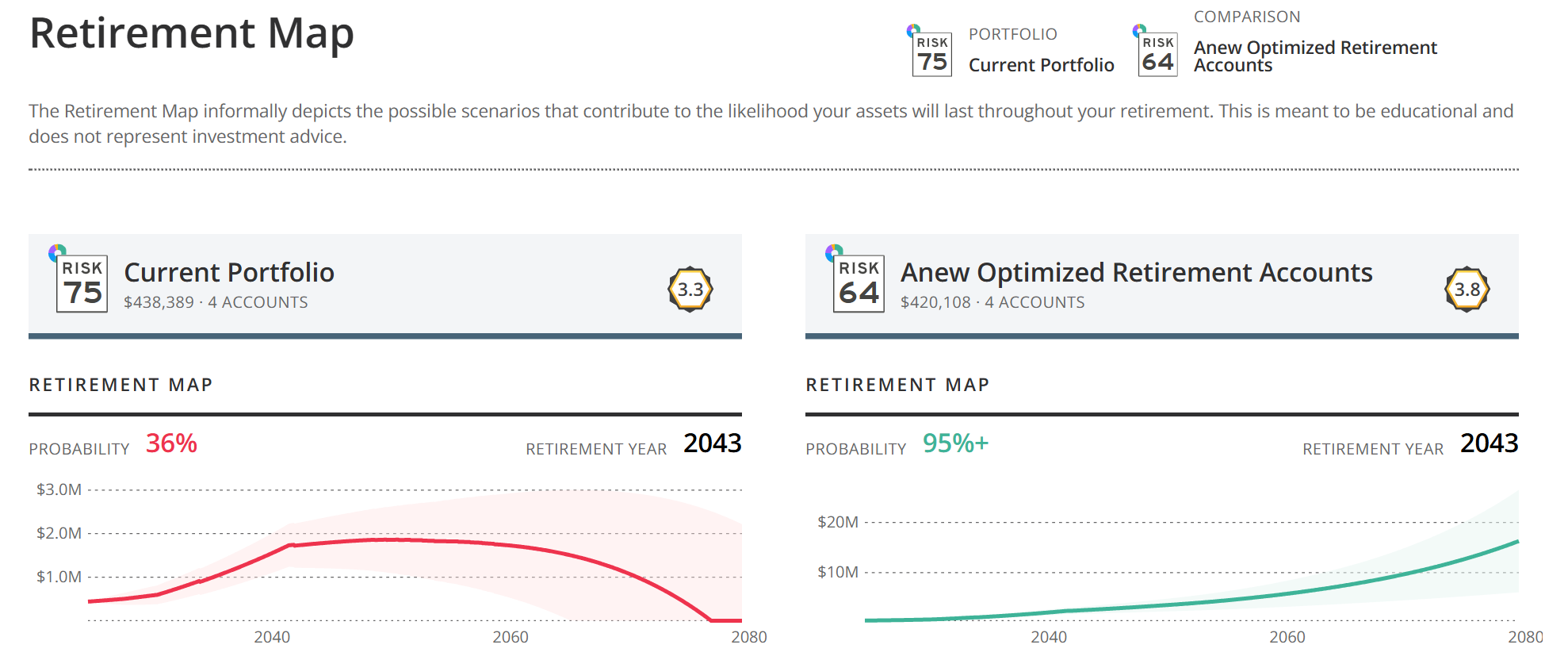Click the $420,108 accounts summary text

click(992, 302)
